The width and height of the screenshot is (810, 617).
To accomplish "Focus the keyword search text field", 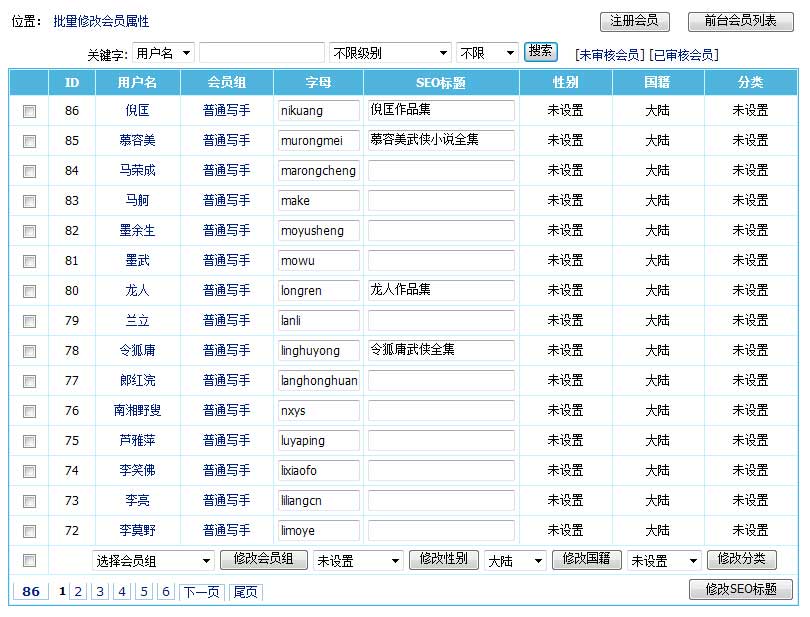I will click(x=262, y=53).
